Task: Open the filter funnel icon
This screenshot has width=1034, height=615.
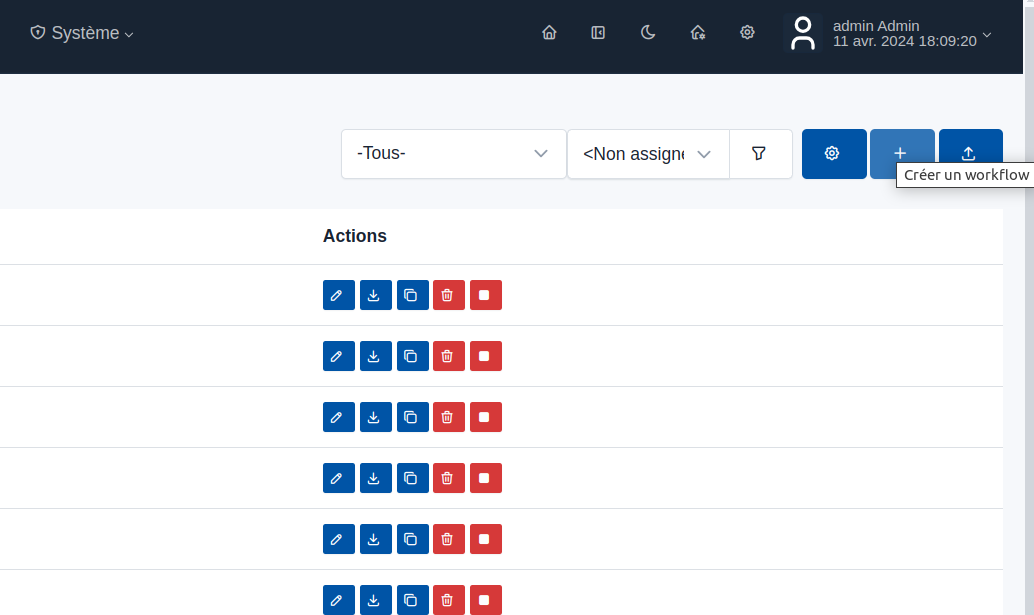Action: click(x=760, y=154)
